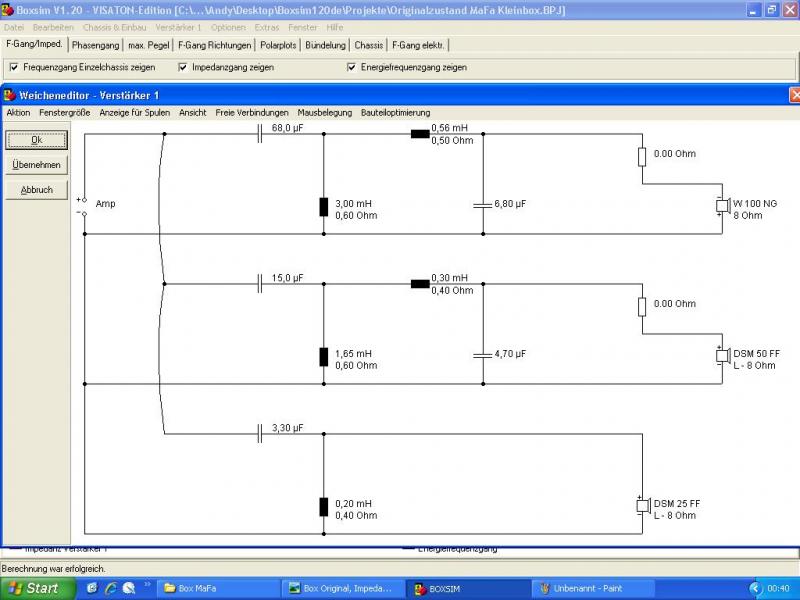The image size is (800, 600).
Task: Click the taskbar clock showing 00:40
Action: pyautogui.click(x=778, y=588)
